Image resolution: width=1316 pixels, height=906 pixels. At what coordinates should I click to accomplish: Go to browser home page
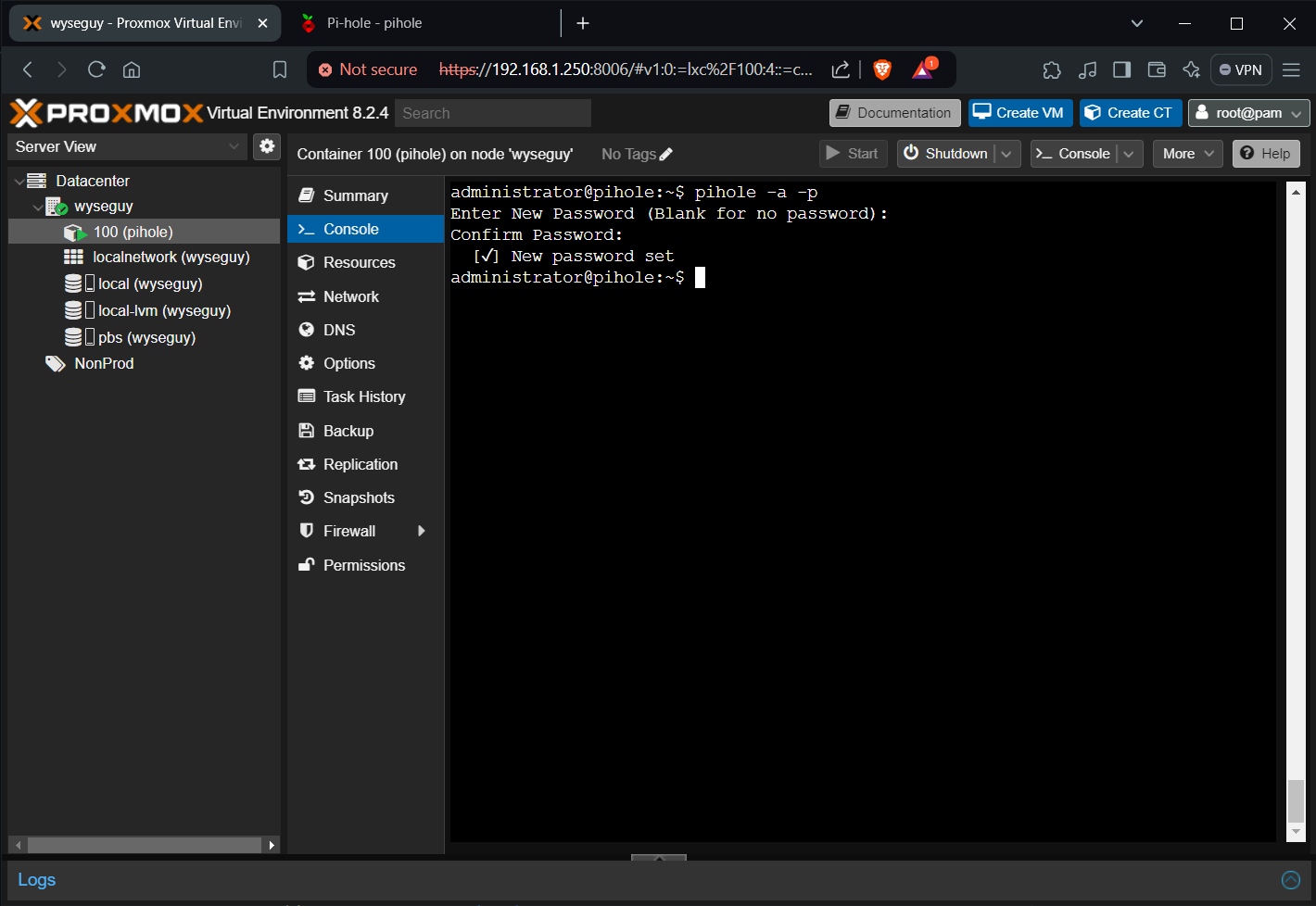coord(132,69)
